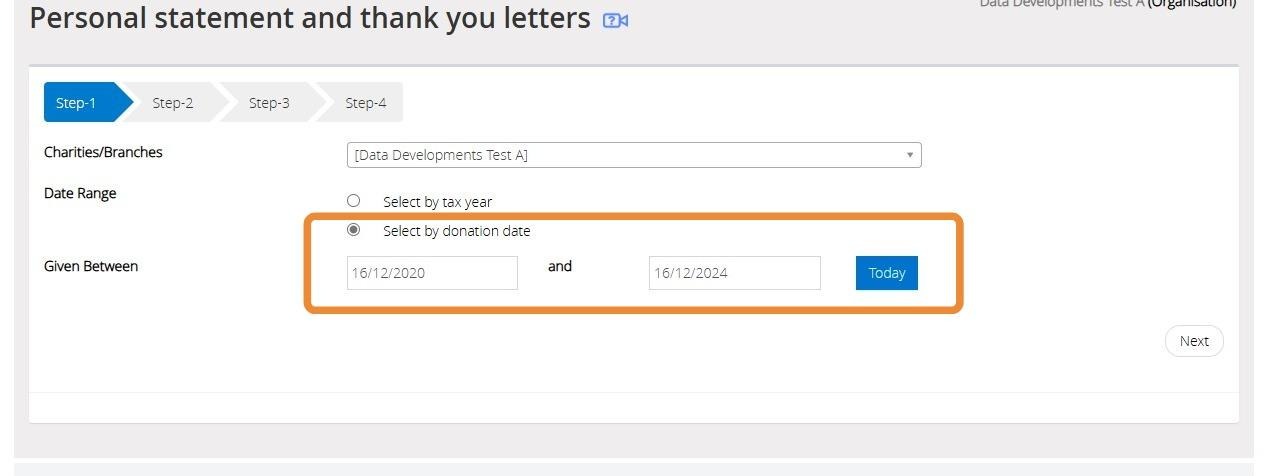The height and width of the screenshot is (476, 1267).
Task: Click the Given Between label
Action: pyautogui.click(x=91, y=266)
